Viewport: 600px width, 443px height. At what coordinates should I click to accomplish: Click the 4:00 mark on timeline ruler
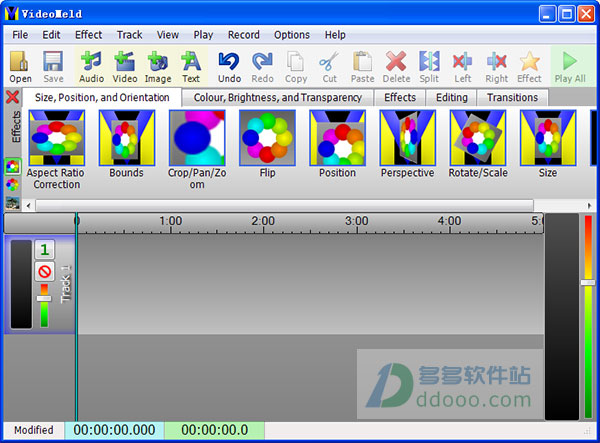pyautogui.click(x=450, y=221)
